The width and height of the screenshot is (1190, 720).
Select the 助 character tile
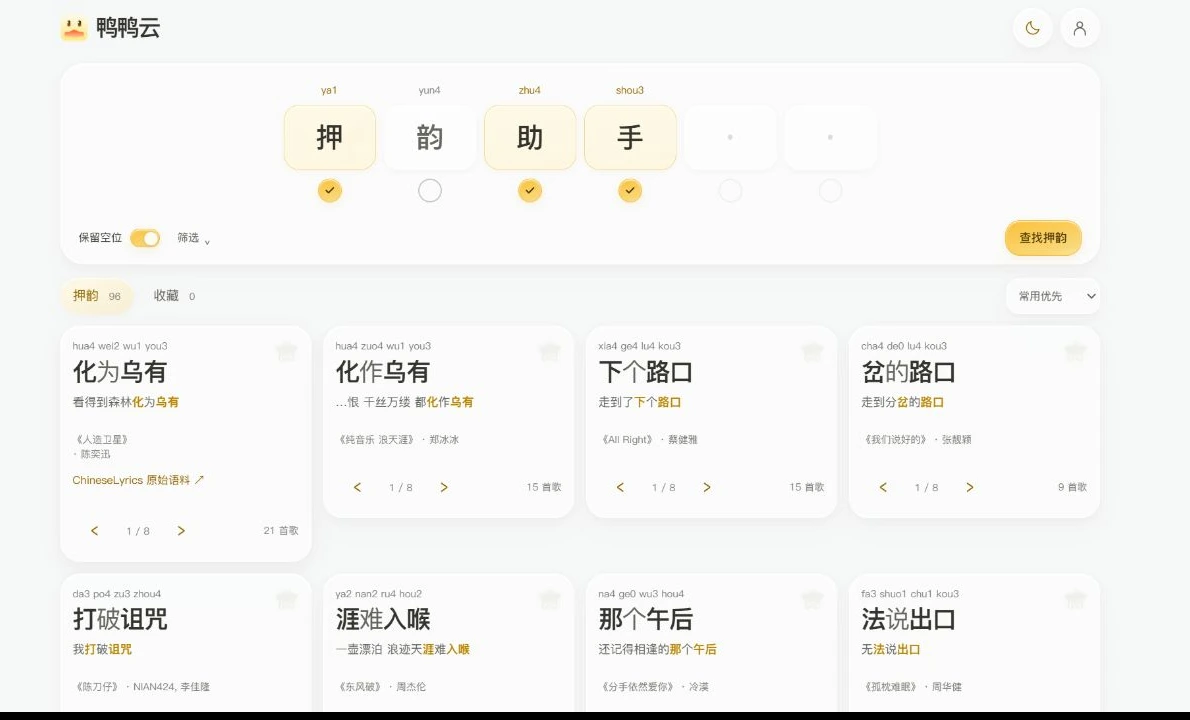[x=530, y=137]
